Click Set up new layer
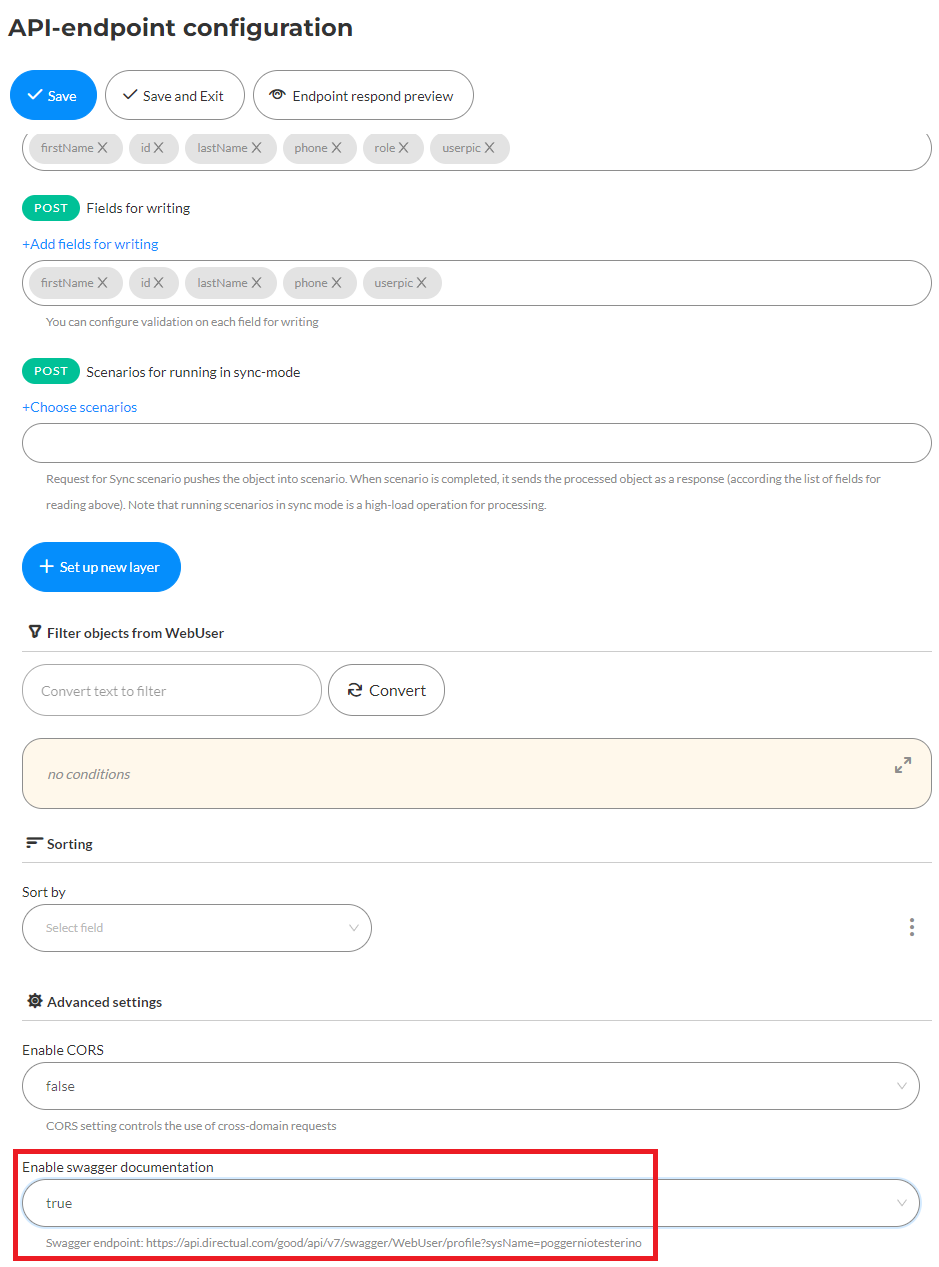939x1267 pixels. 101,567
